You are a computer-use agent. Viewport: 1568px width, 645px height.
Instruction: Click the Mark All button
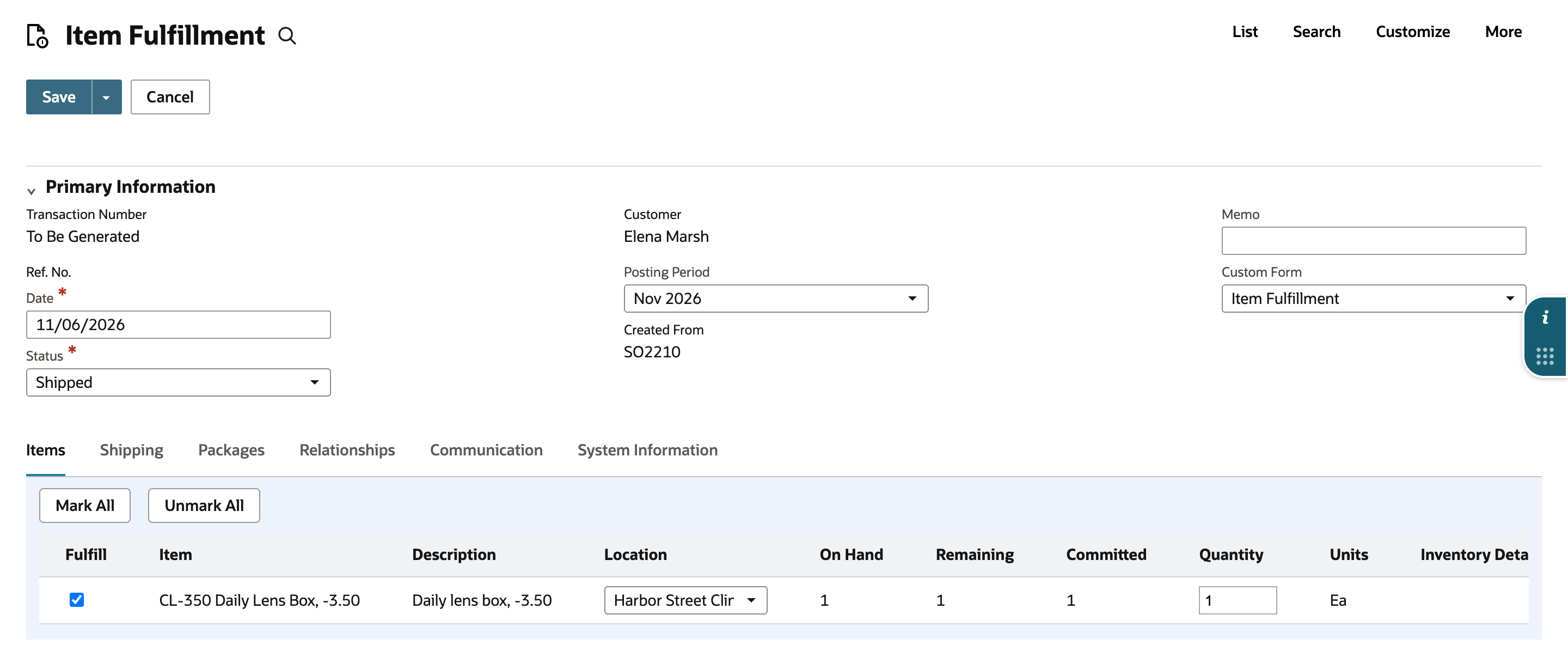[x=84, y=506]
